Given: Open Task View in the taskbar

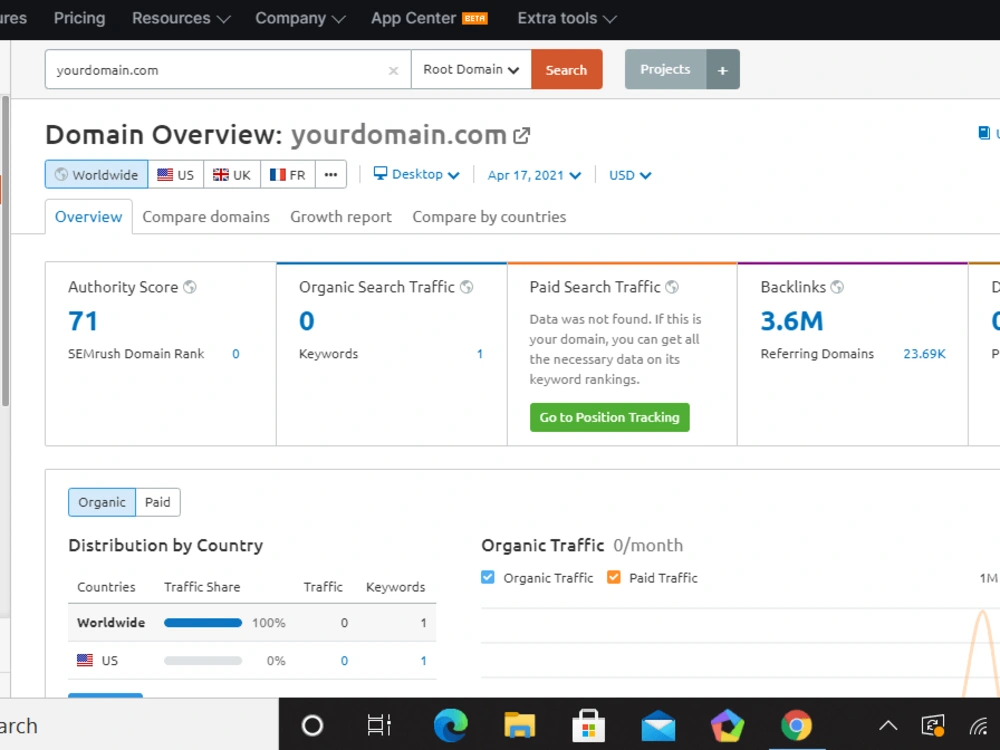Looking at the screenshot, I should (379, 725).
